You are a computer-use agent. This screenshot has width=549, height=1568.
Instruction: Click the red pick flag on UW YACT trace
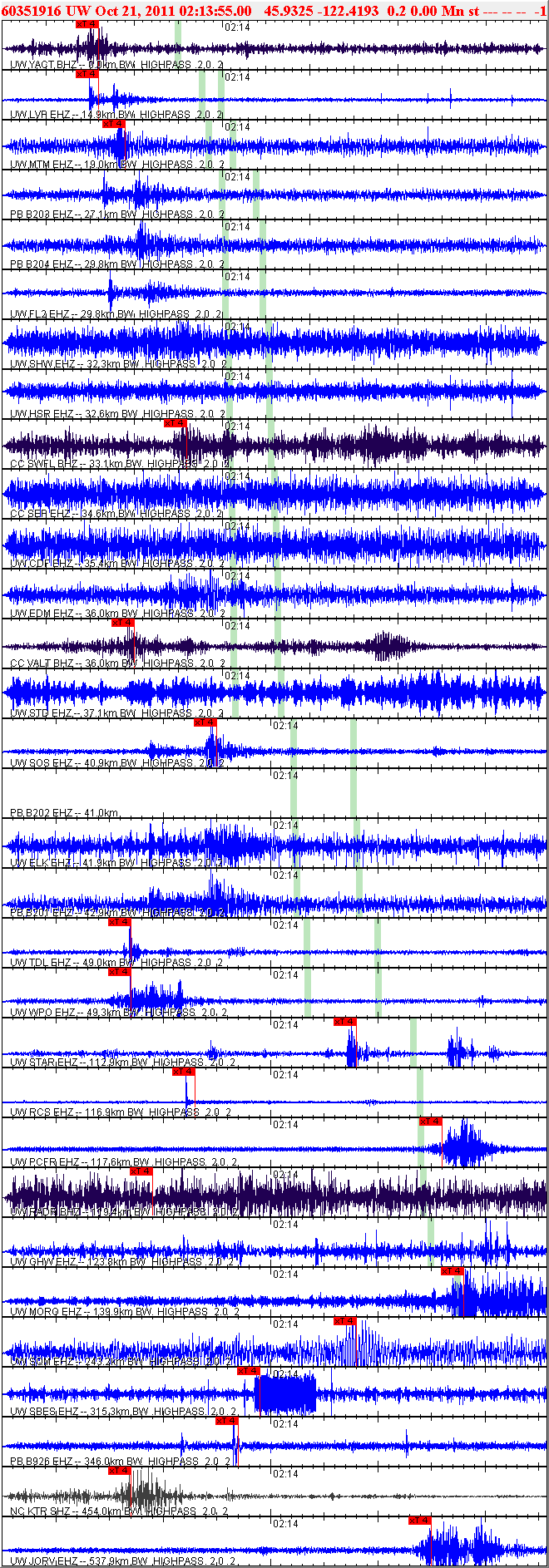coord(87,24)
